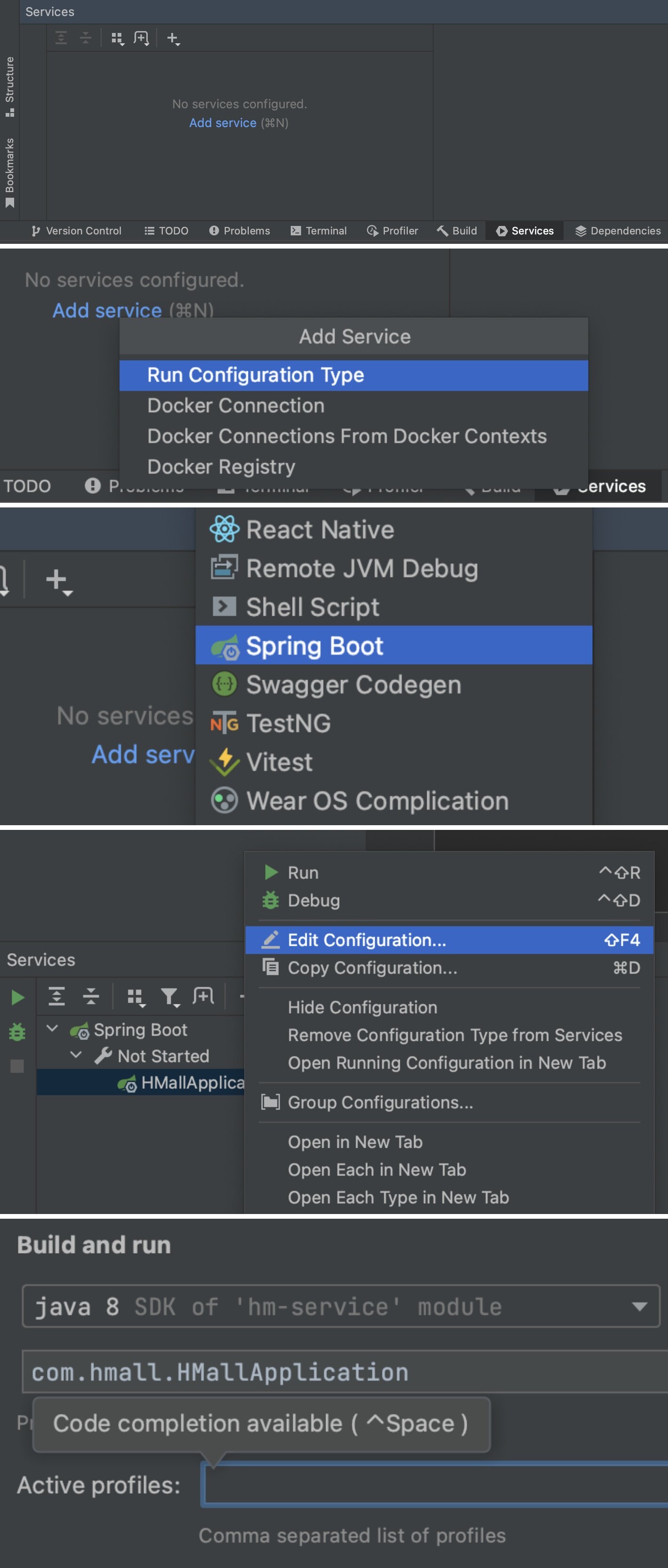
Task: Click the Active profiles input field
Action: (434, 1485)
